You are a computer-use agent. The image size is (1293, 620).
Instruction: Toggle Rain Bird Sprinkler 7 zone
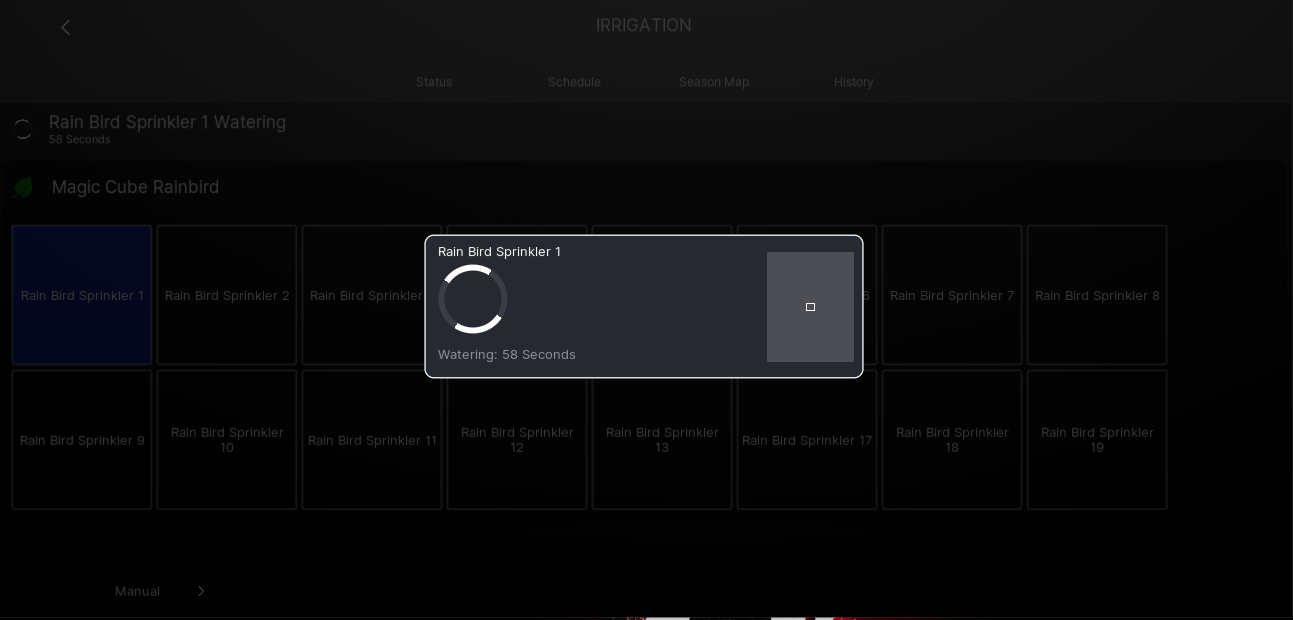(952, 295)
